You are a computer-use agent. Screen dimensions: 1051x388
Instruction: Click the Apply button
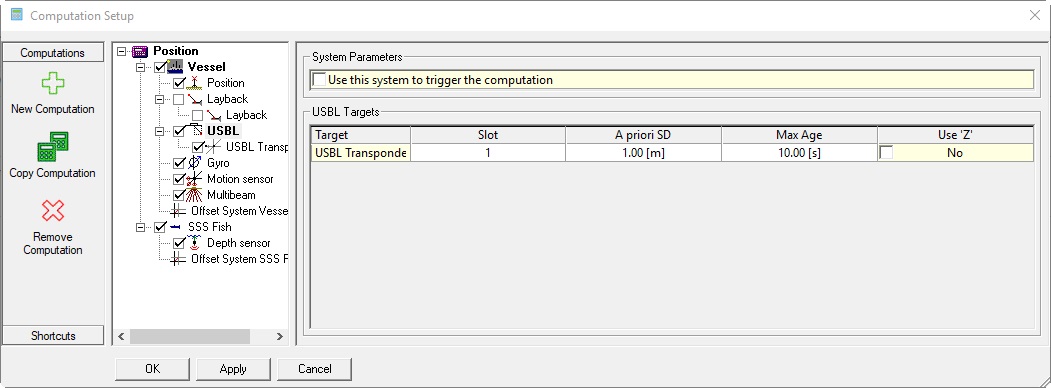click(233, 369)
